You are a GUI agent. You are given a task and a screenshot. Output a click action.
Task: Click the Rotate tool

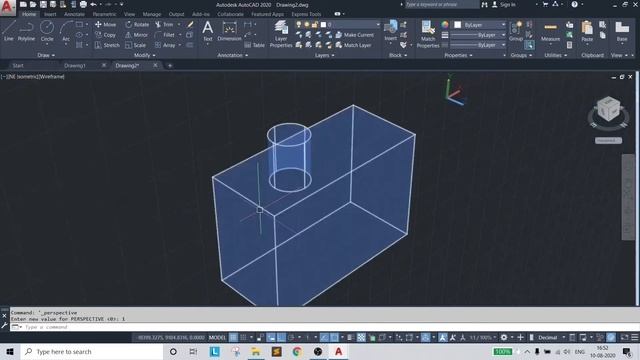point(137,24)
